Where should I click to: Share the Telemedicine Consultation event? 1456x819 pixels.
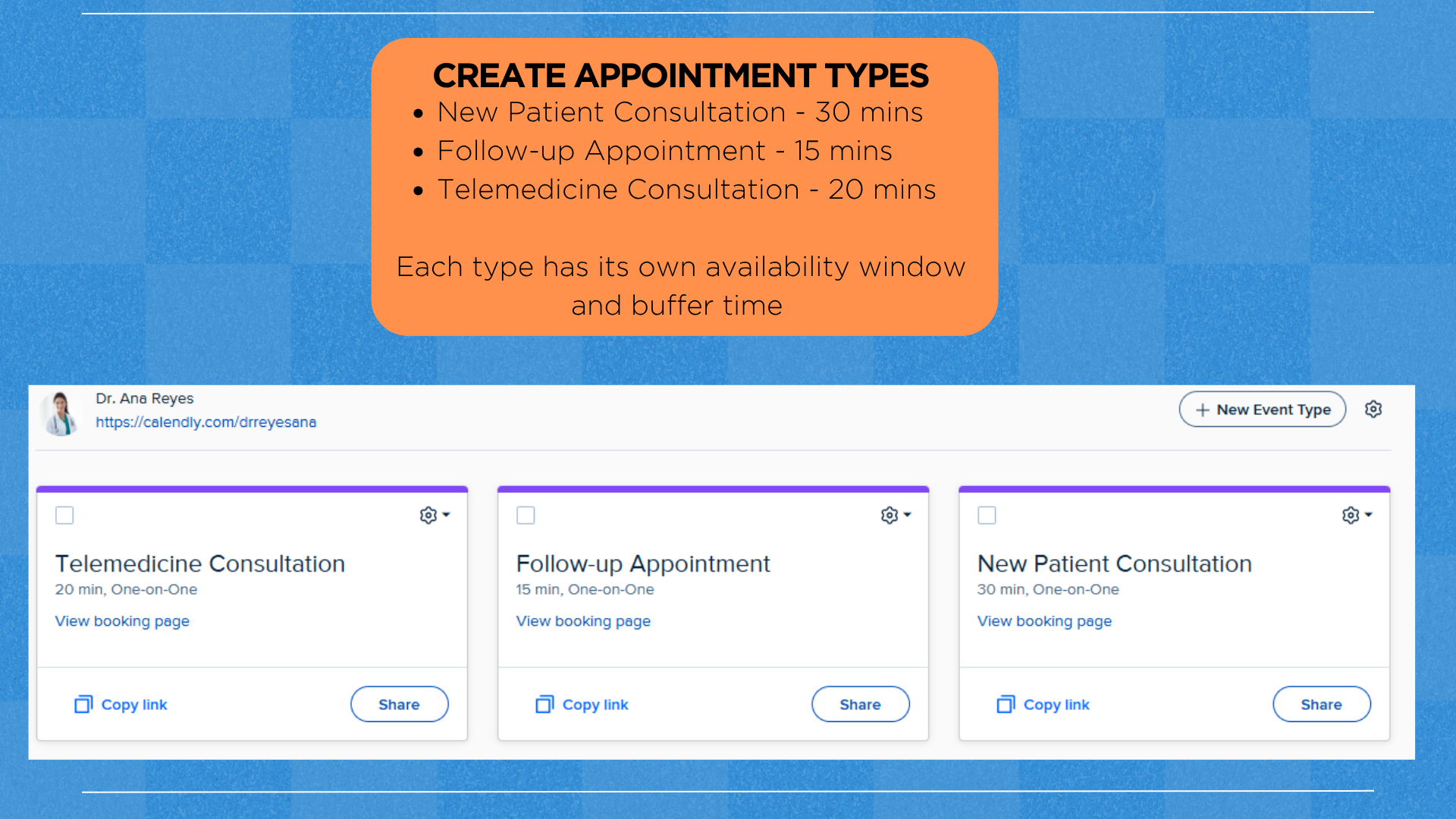pyautogui.click(x=399, y=704)
